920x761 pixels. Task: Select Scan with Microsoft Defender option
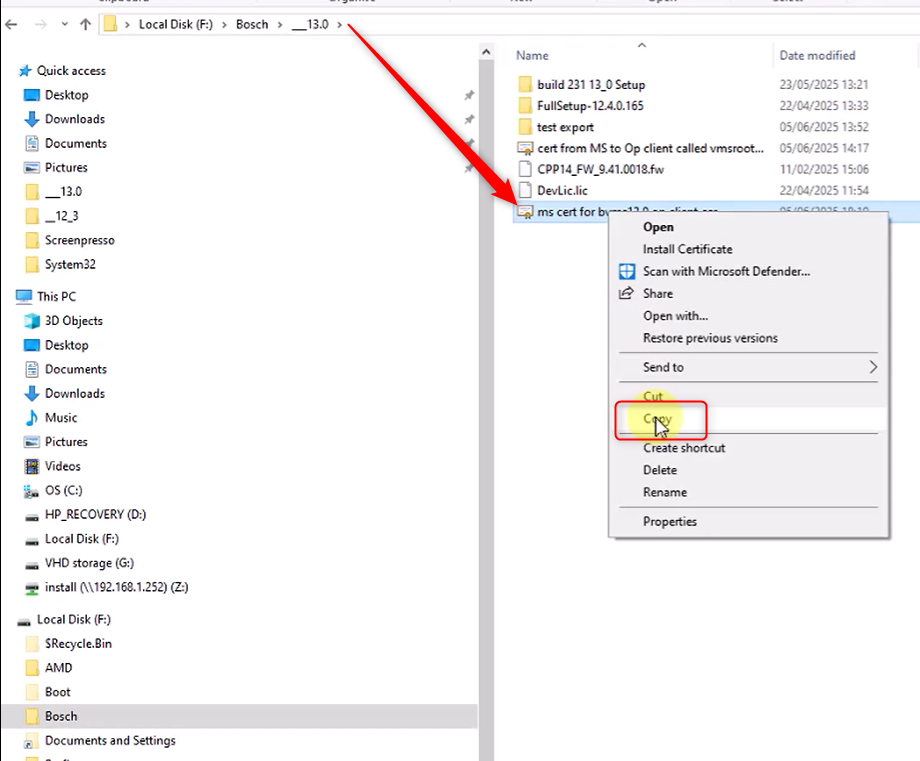725,271
